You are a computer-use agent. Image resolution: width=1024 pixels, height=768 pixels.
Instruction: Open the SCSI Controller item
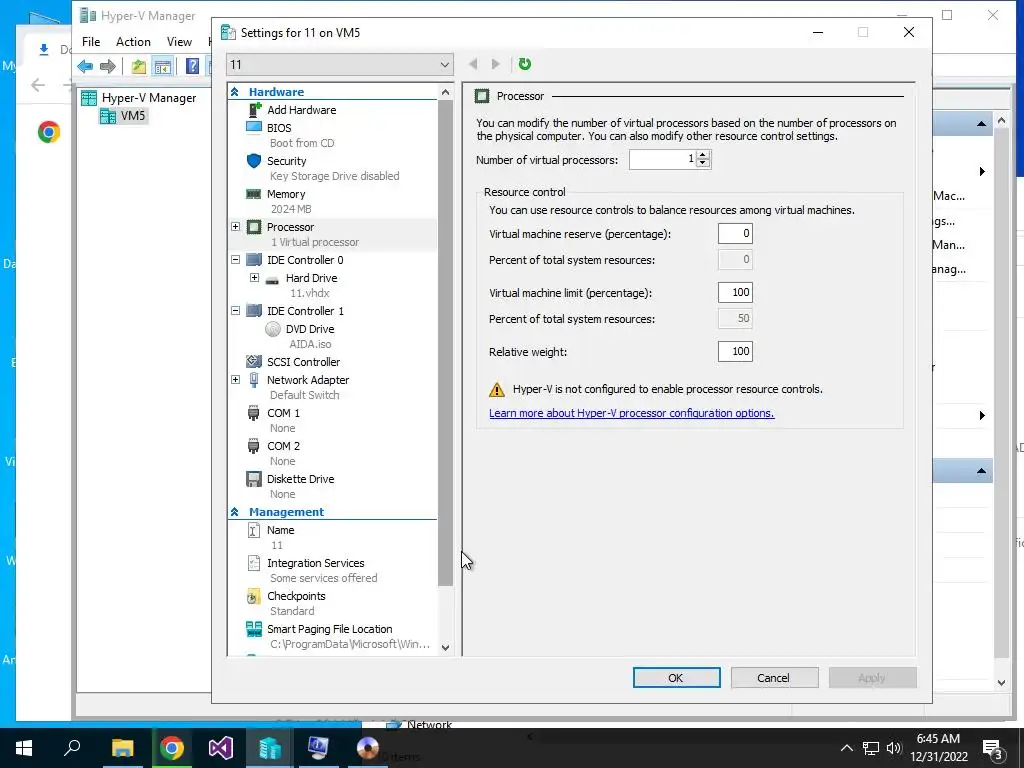point(303,362)
